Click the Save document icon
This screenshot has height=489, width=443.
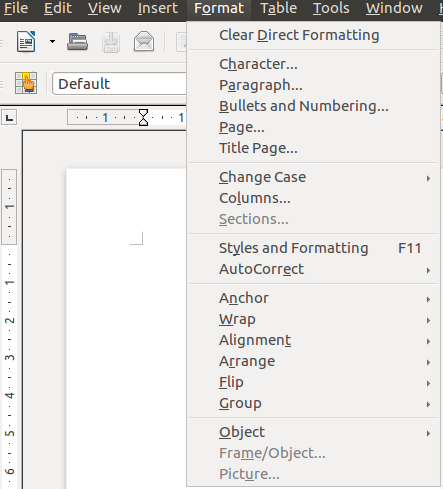pyautogui.click(x=111, y=42)
